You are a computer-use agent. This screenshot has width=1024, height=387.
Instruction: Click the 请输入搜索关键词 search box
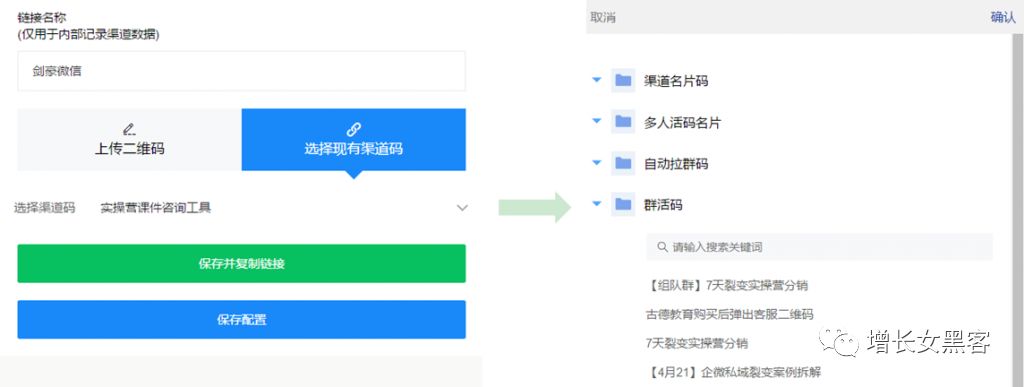[x=820, y=247]
